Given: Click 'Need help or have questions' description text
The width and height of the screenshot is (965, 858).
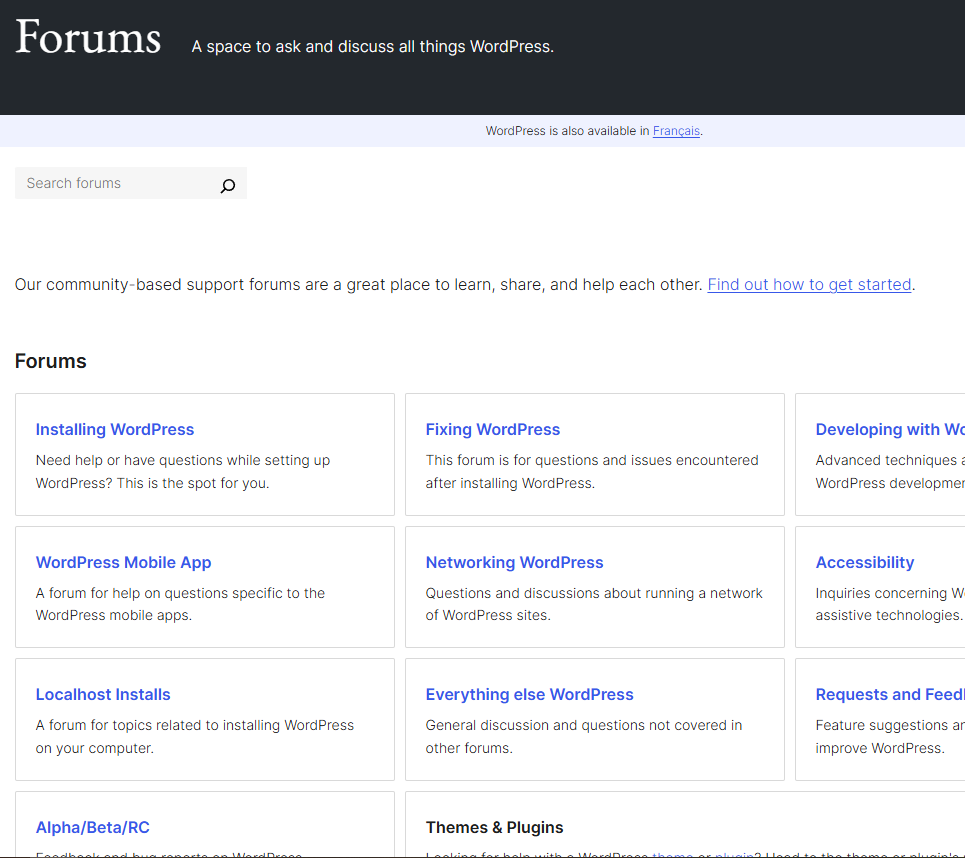Looking at the screenshot, I should 183,471.
